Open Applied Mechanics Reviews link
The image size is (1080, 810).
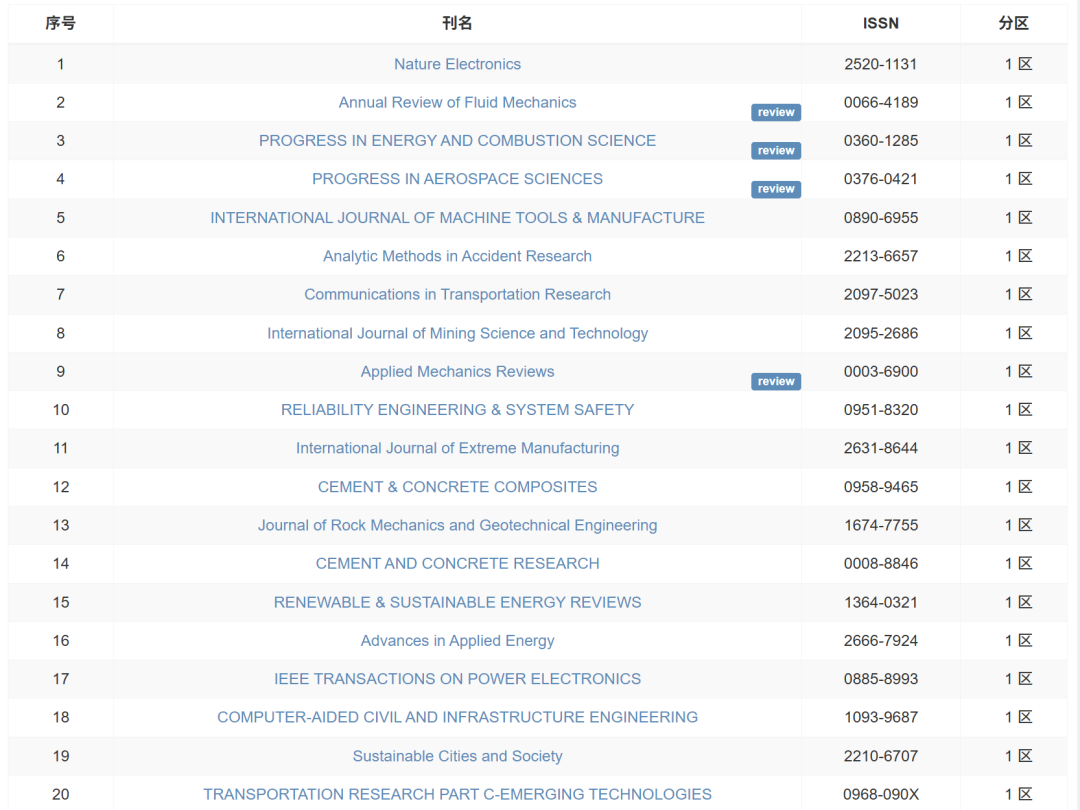point(457,372)
